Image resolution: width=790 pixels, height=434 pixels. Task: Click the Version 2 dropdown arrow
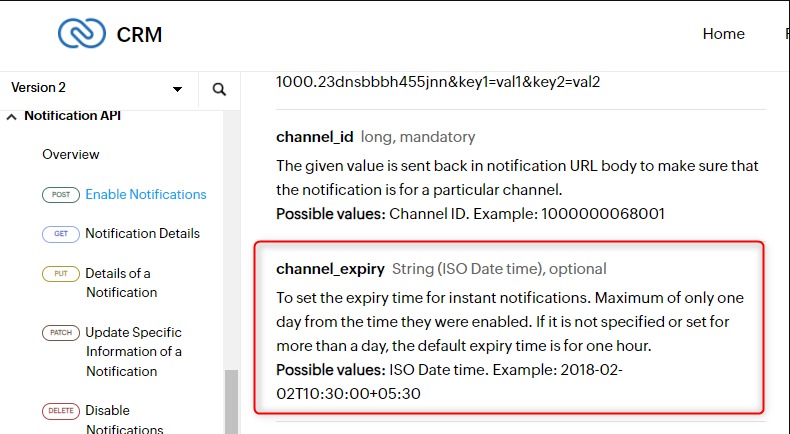(177, 89)
